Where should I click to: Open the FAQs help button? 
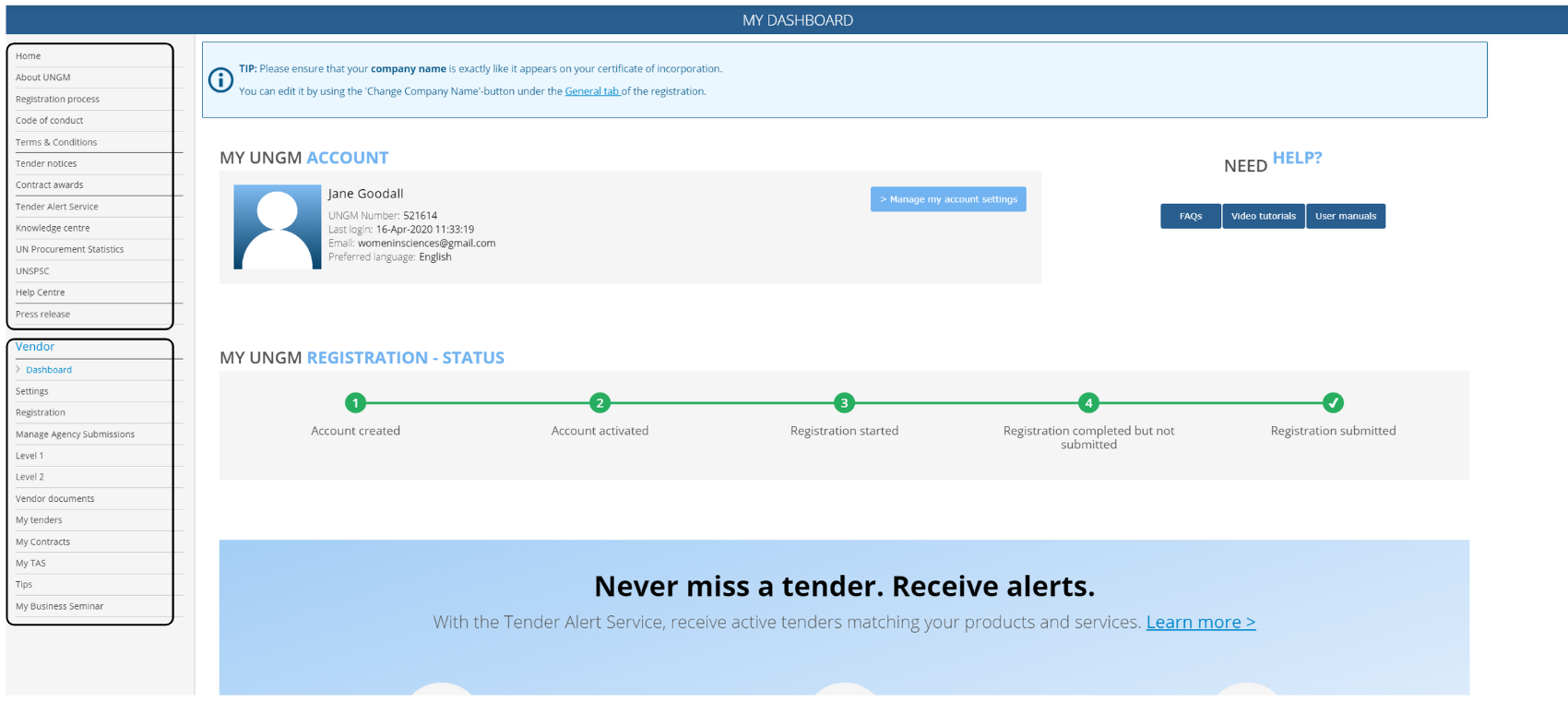click(x=1191, y=216)
